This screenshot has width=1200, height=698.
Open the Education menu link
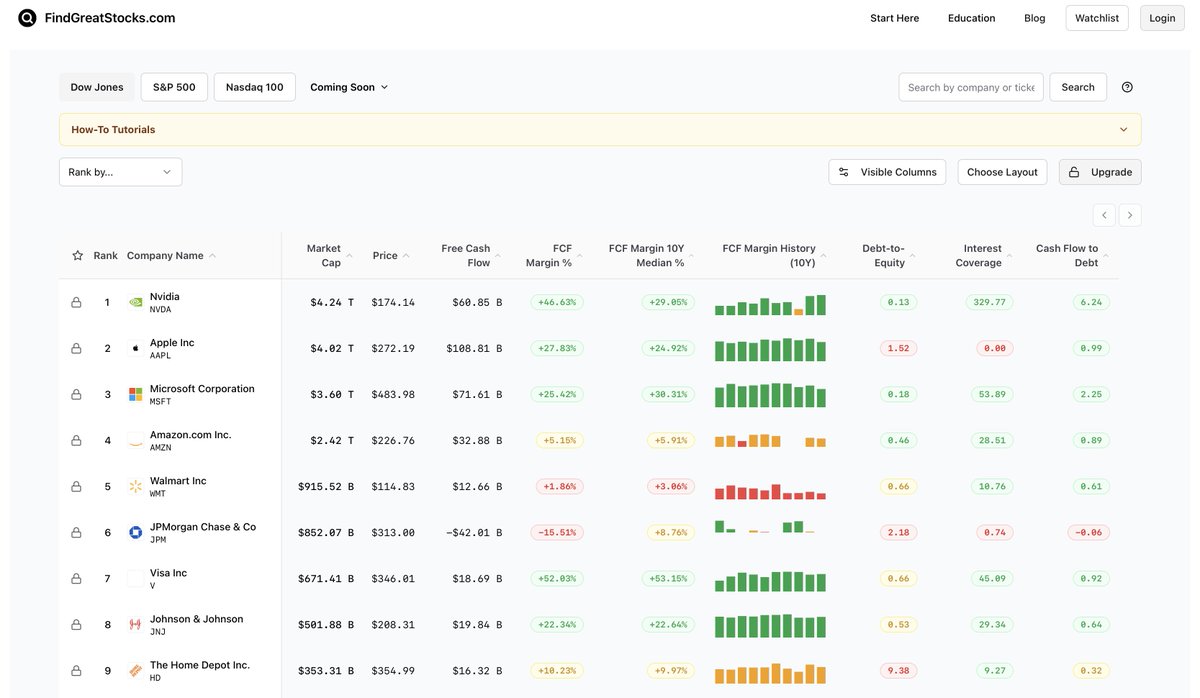coord(971,18)
